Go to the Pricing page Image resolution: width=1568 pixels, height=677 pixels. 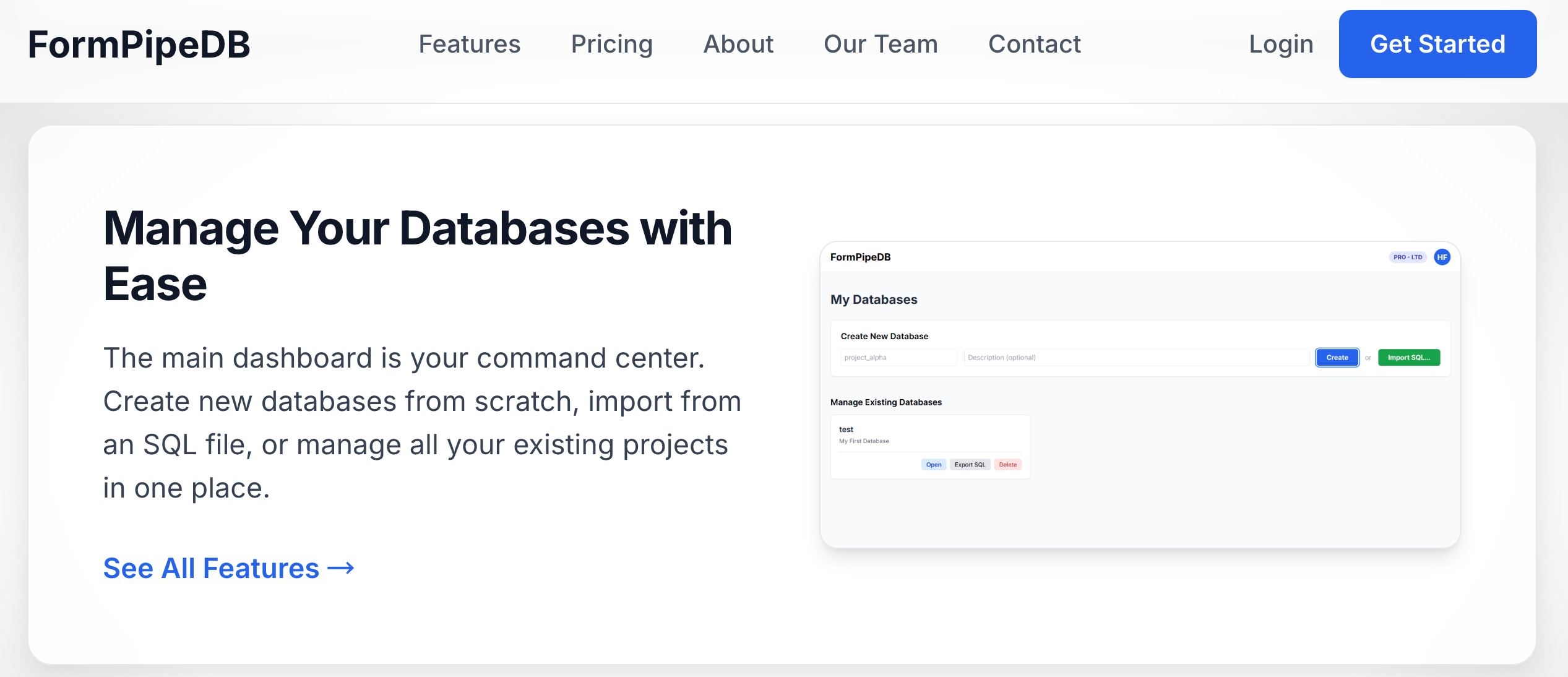pos(611,45)
